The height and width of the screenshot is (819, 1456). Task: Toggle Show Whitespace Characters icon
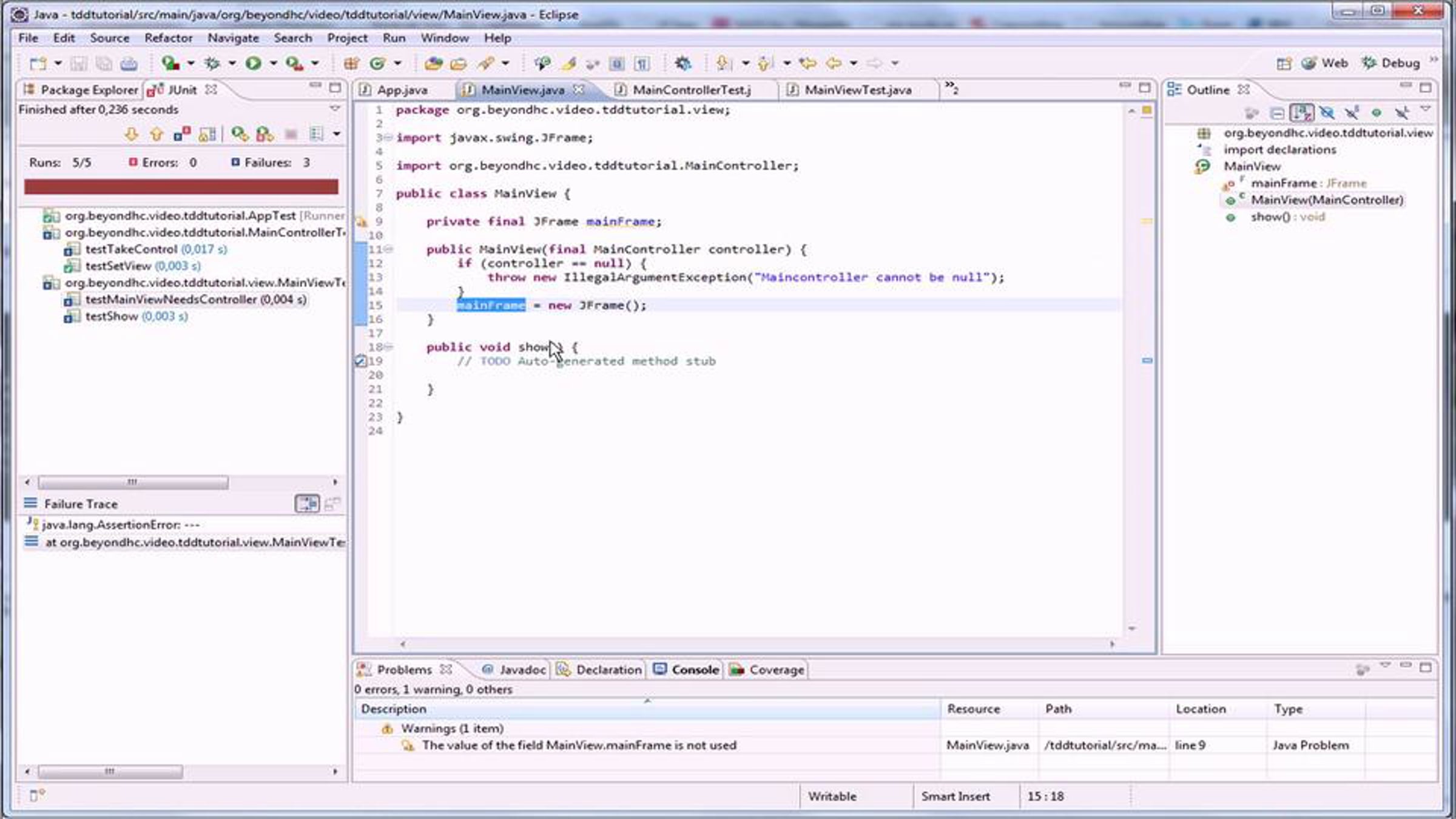coord(642,63)
